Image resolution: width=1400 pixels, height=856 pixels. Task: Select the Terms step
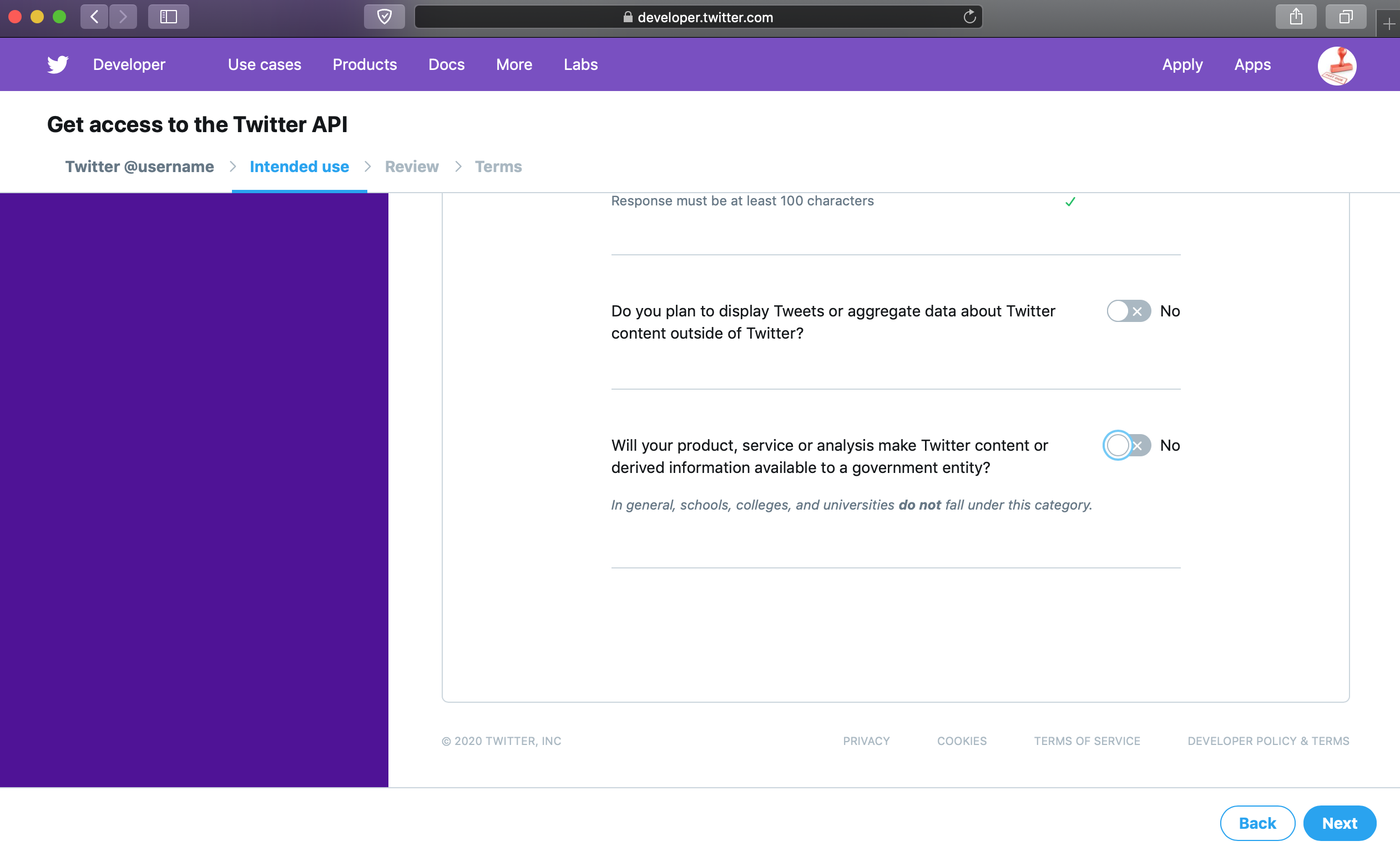pos(498,167)
